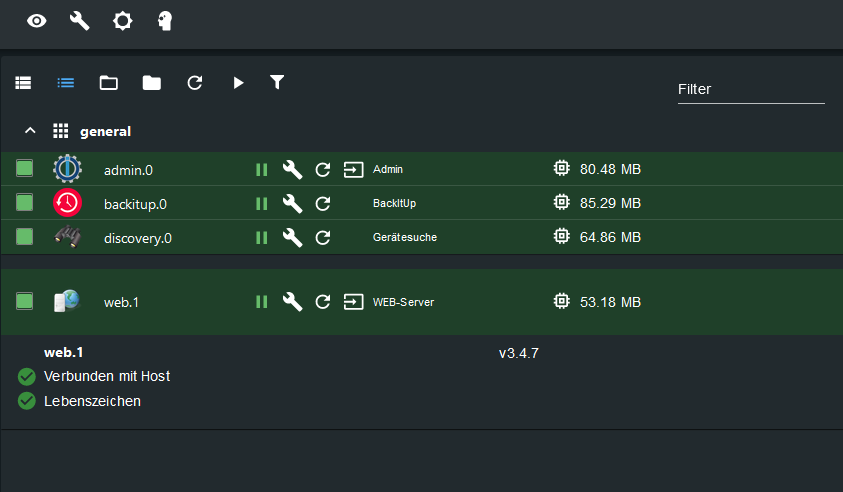The width and height of the screenshot is (843, 492).
Task: Tick the admin.0 checkbox
Action: pyautogui.click(x=25, y=169)
